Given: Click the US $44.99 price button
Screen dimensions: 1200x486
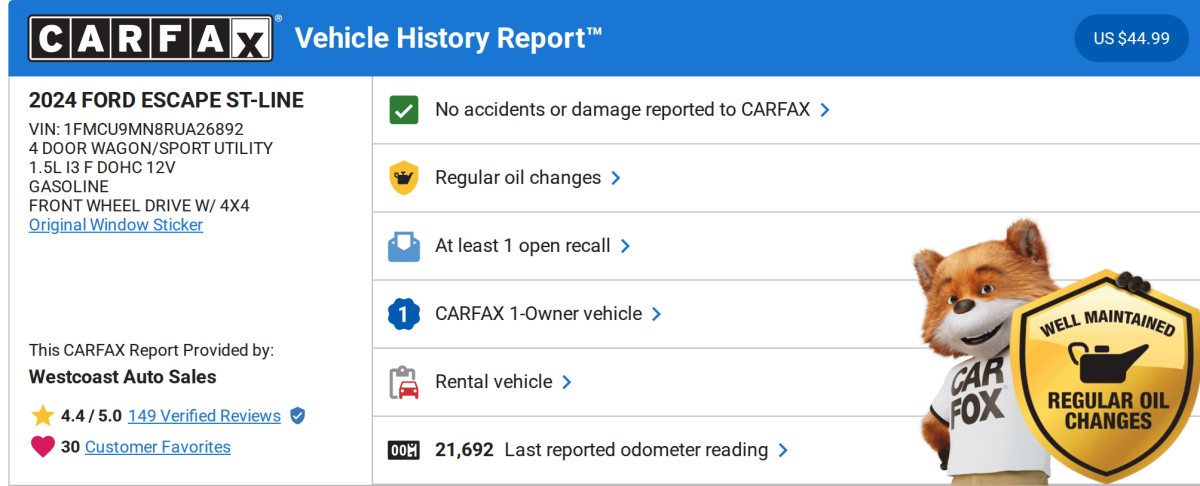Looking at the screenshot, I should click(x=1131, y=39).
